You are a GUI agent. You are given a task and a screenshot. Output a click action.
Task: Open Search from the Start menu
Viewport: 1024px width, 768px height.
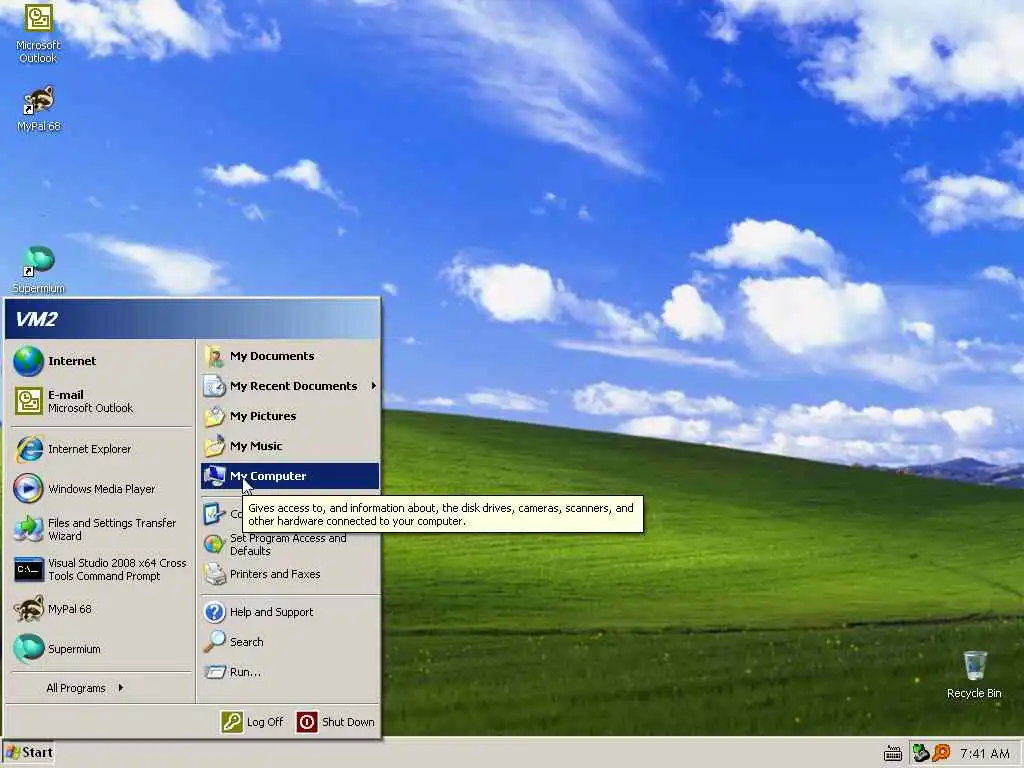click(290, 642)
